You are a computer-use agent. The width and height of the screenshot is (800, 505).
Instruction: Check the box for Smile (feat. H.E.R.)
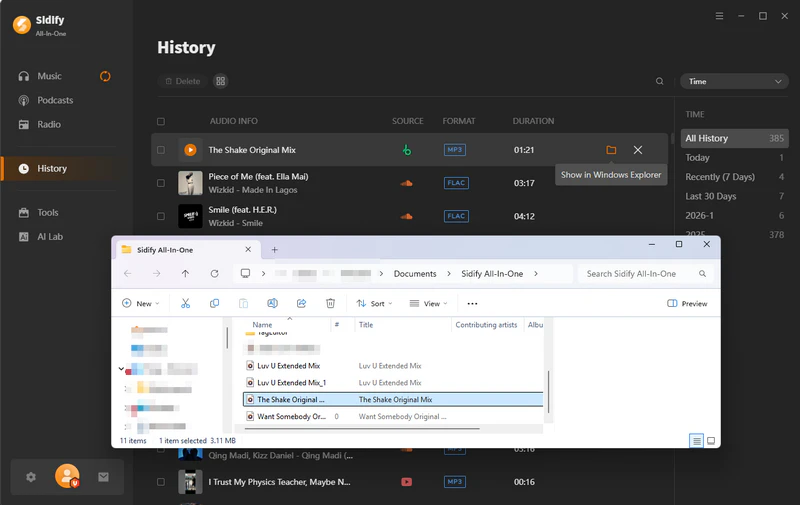tap(160, 216)
